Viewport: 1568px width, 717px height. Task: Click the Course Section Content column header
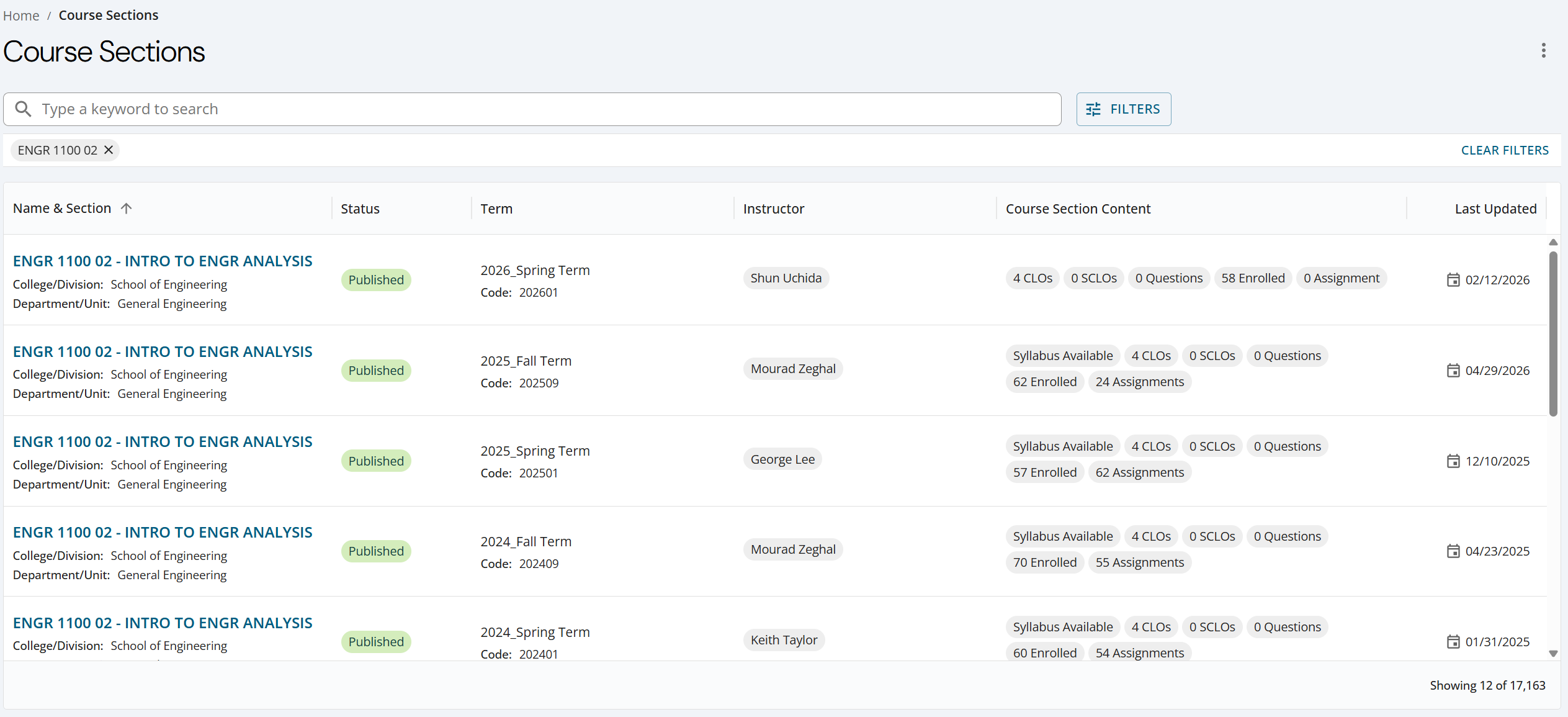[1078, 209]
